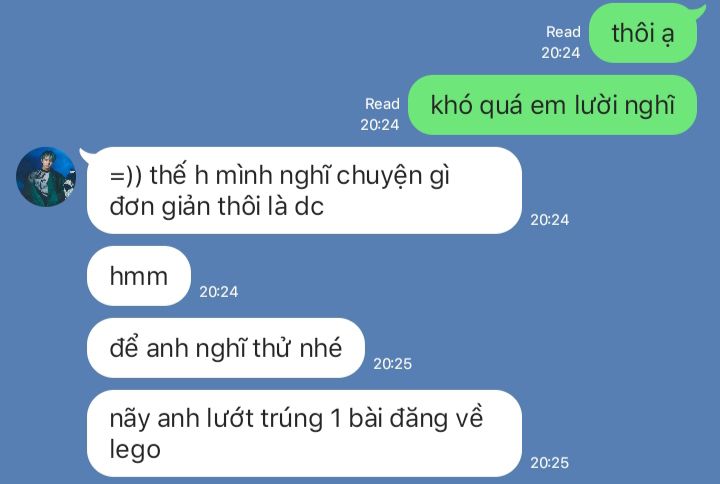The height and width of the screenshot is (484, 720).
Task: Click the Read label beside "khó quá em lười nghĩ"
Action: point(382,104)
